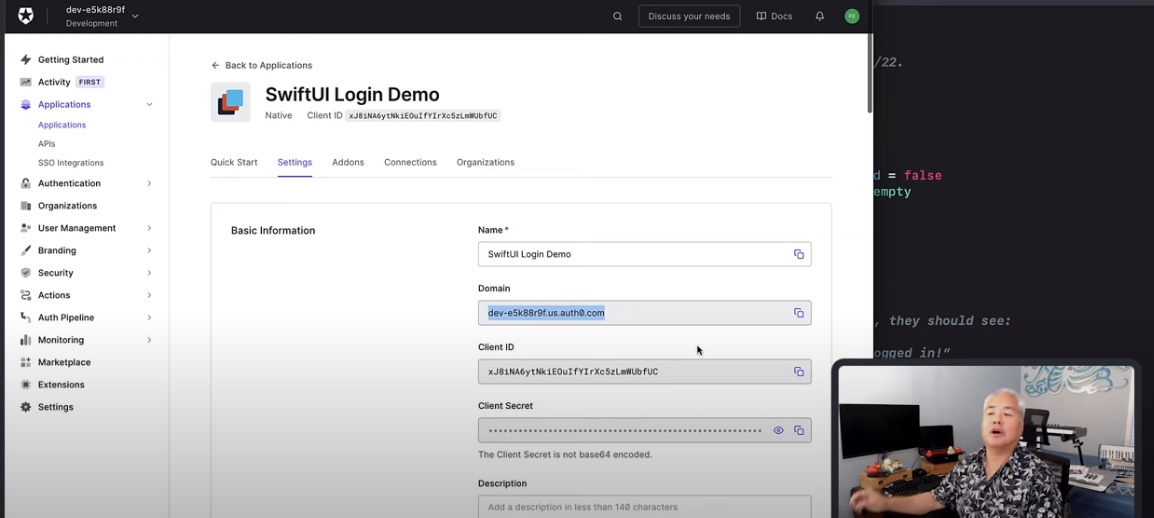Click the Settings gear icon in sidebar
Viewport: 1154px width, 518px height.
click(x=26, y=407)
